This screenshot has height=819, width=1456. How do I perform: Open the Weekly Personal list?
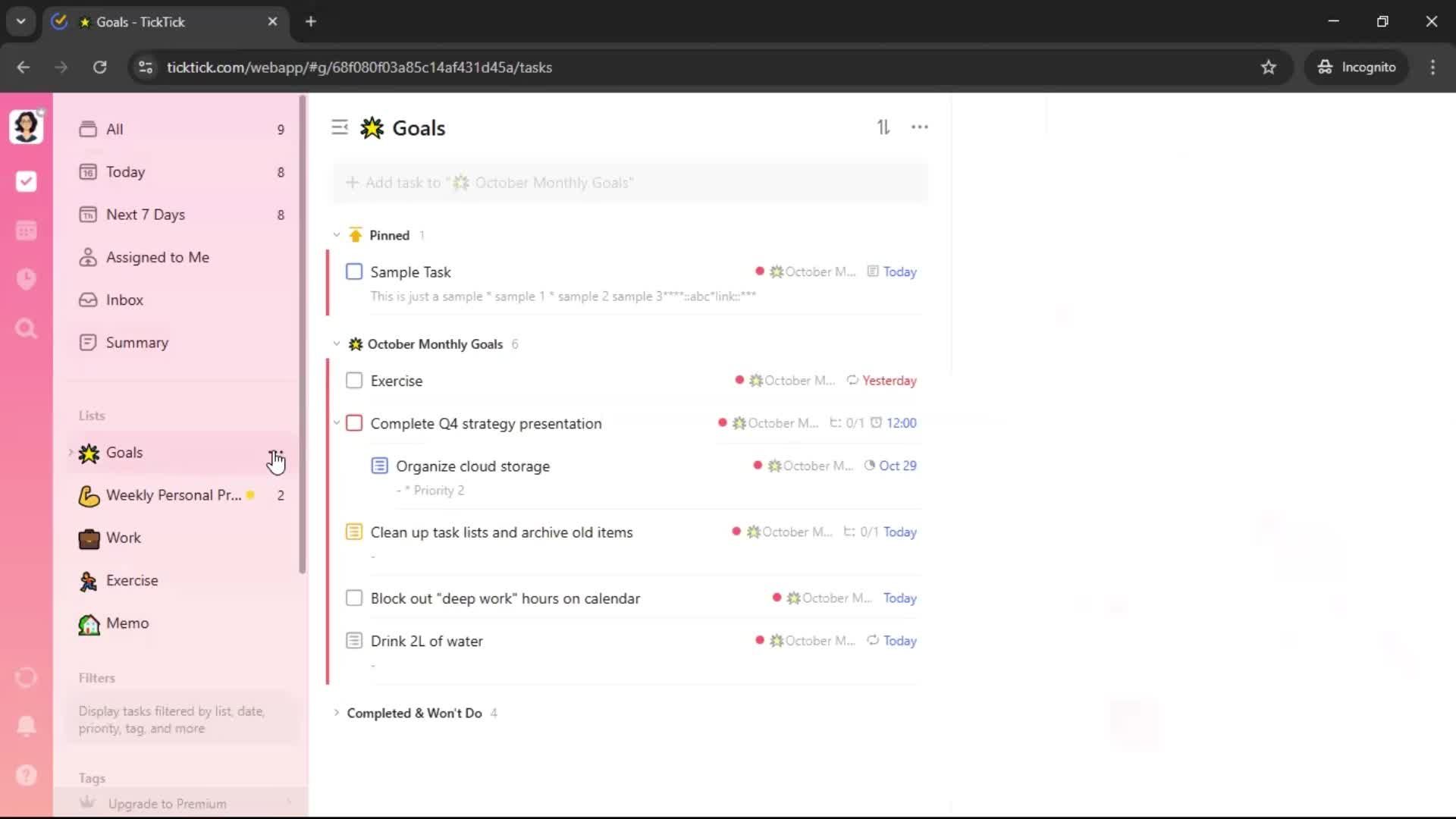[x=173, y=495]
